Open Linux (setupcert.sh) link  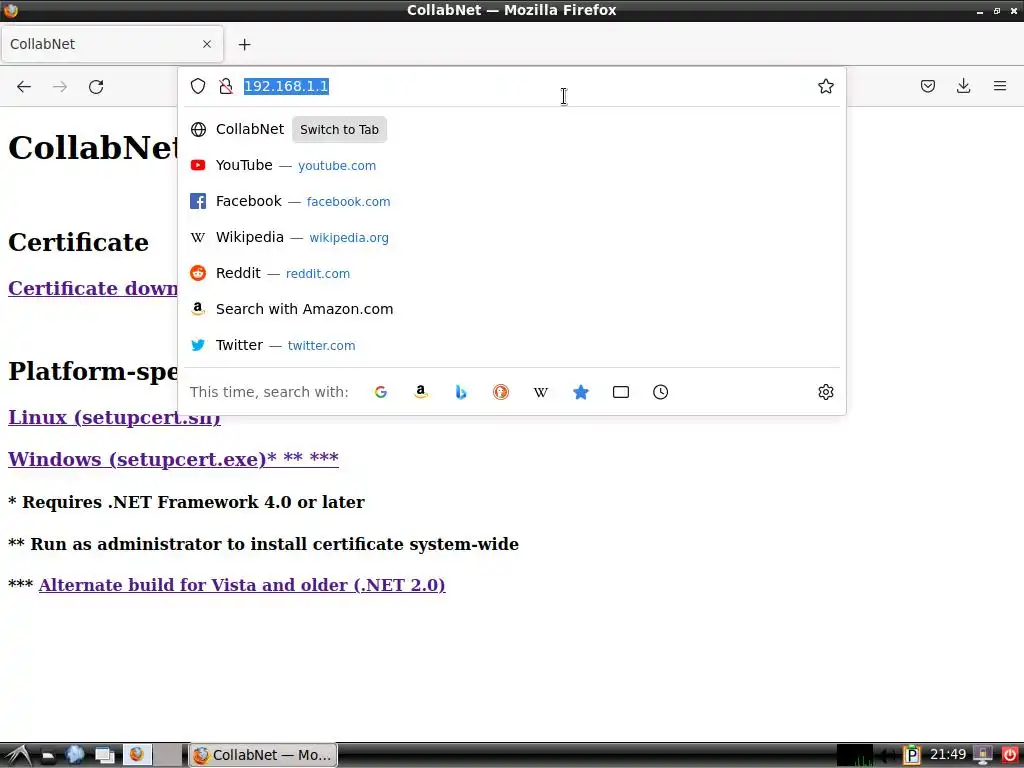(114, 417)
